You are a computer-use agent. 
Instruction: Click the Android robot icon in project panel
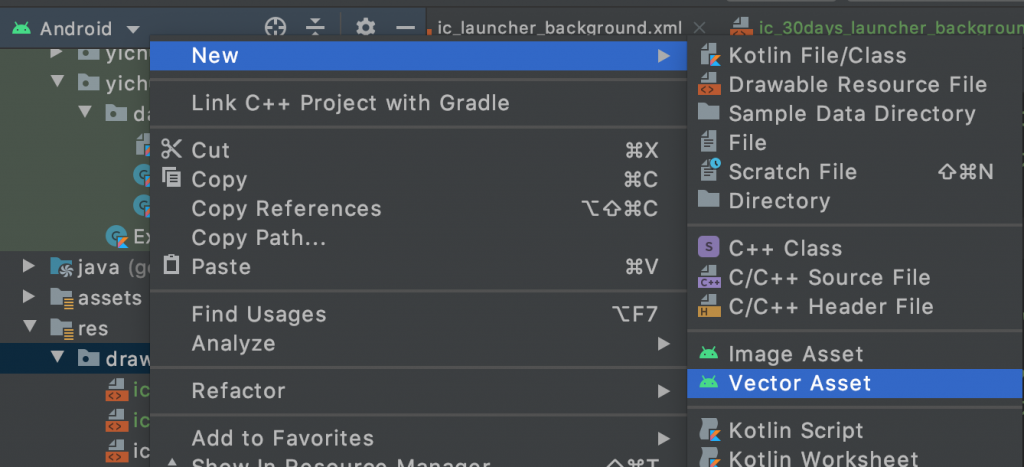(x=21, y=28)
